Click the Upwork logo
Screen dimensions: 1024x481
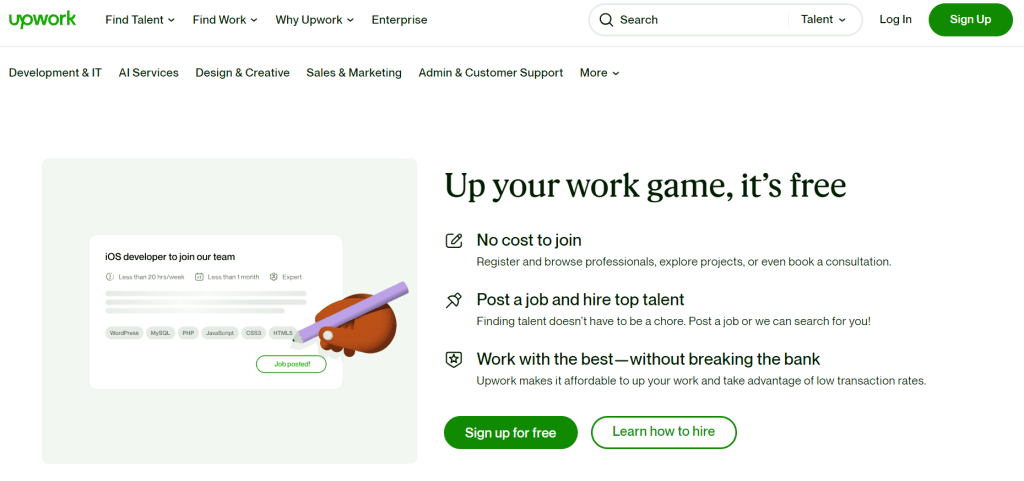[x=42, y=19]
